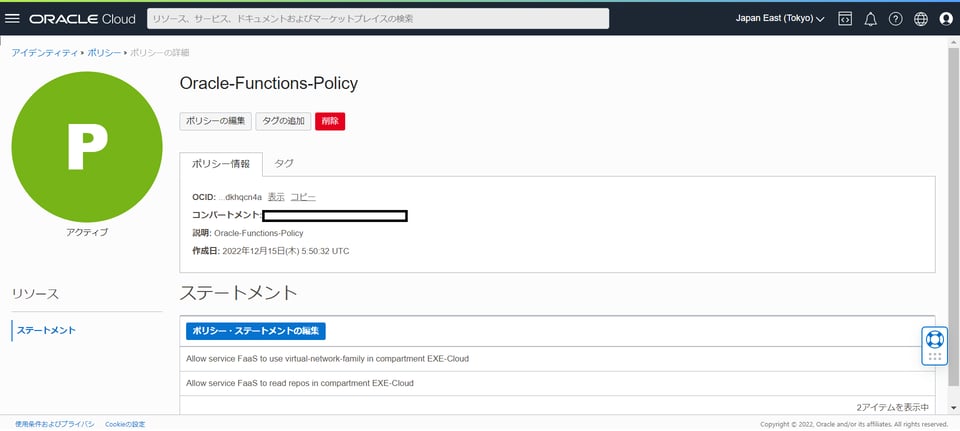Open the hamburger navigation menu

13,18
